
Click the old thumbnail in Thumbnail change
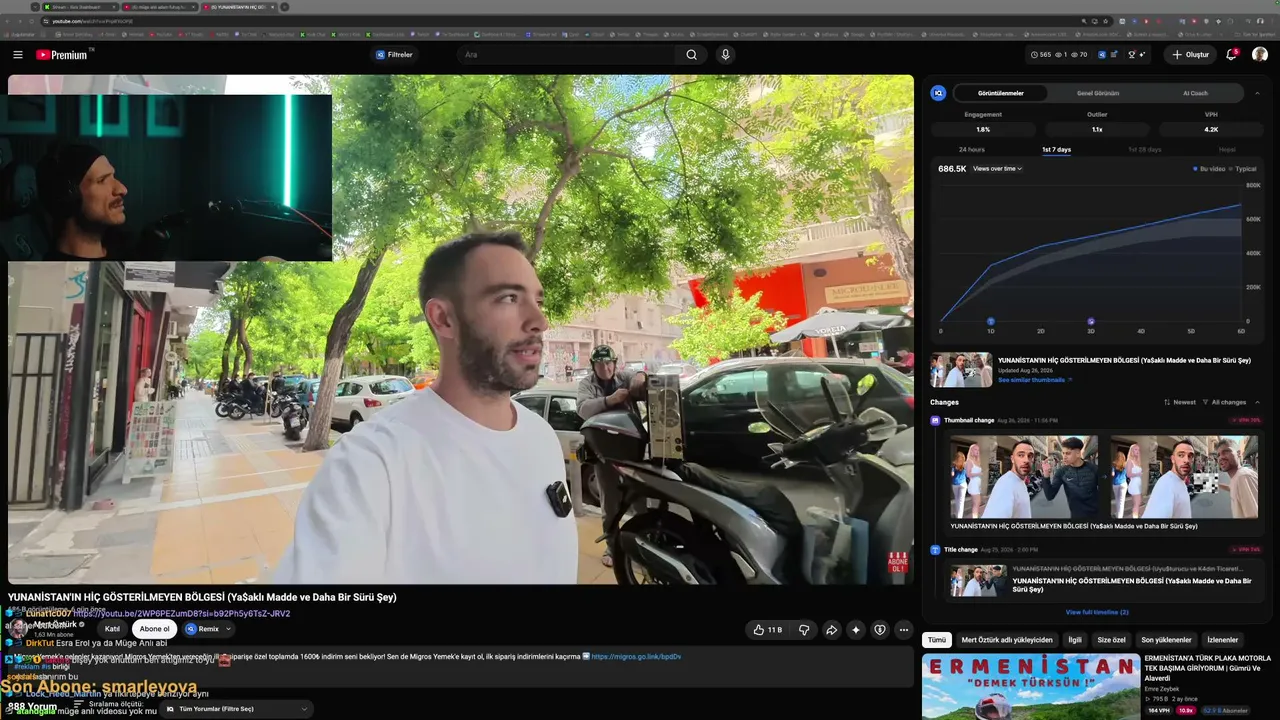pyautogui.click(x=1024, y=476)
